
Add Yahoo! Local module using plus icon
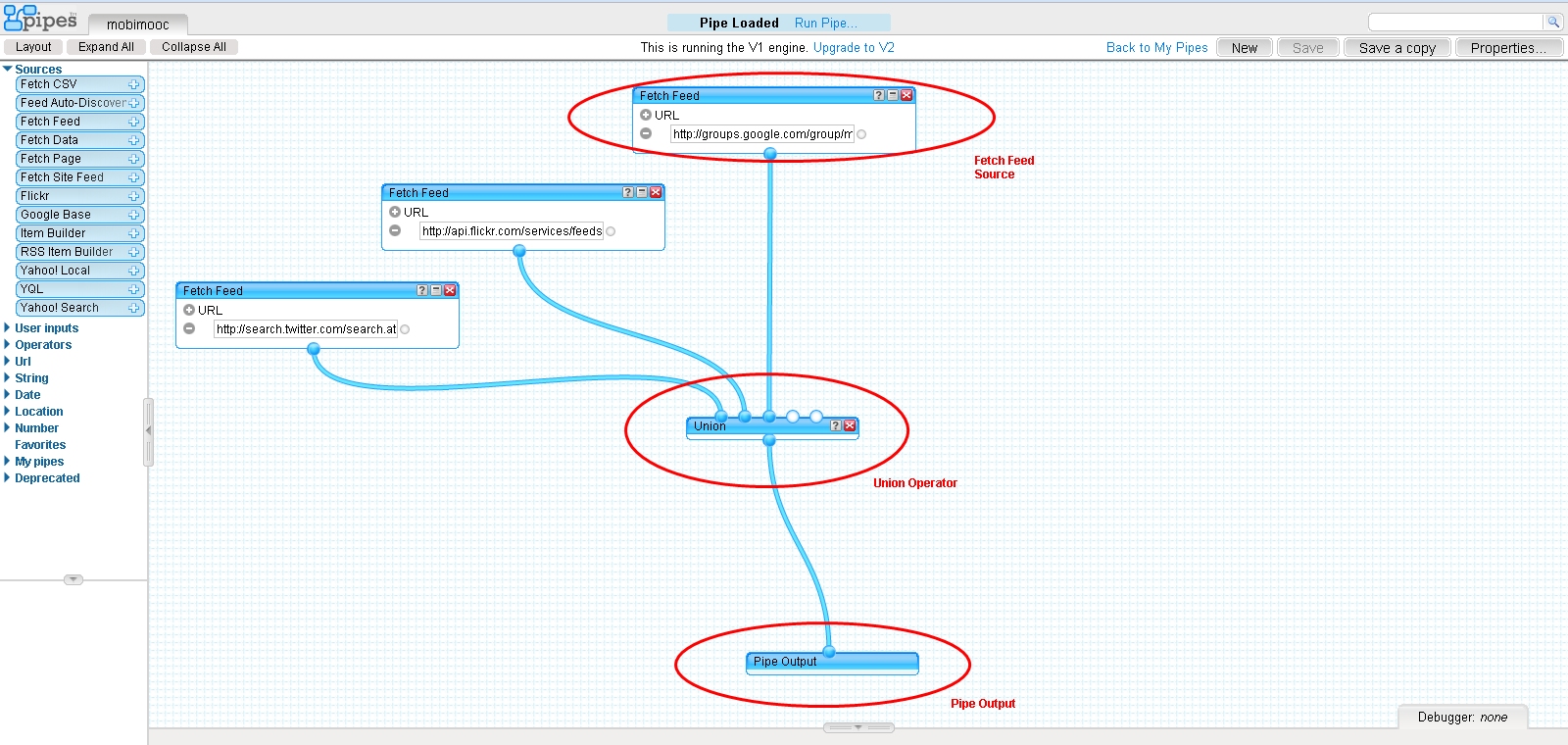coord(134,271)
